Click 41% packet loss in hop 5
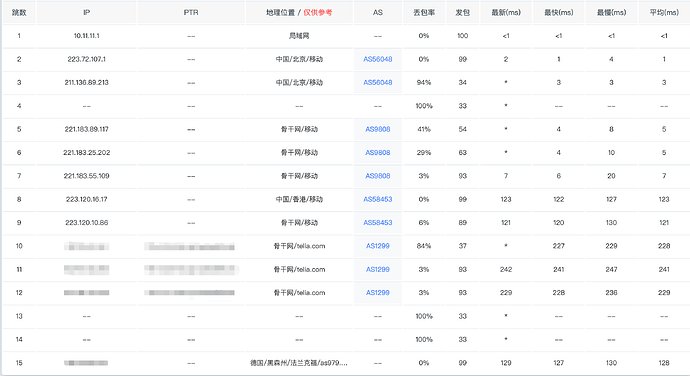 coord(424,129)
